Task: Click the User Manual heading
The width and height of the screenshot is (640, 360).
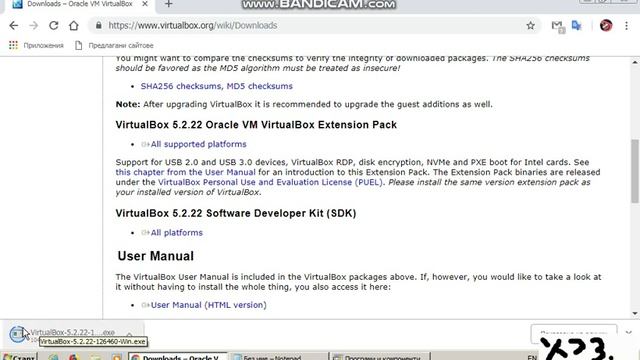Action: point(156,256)
